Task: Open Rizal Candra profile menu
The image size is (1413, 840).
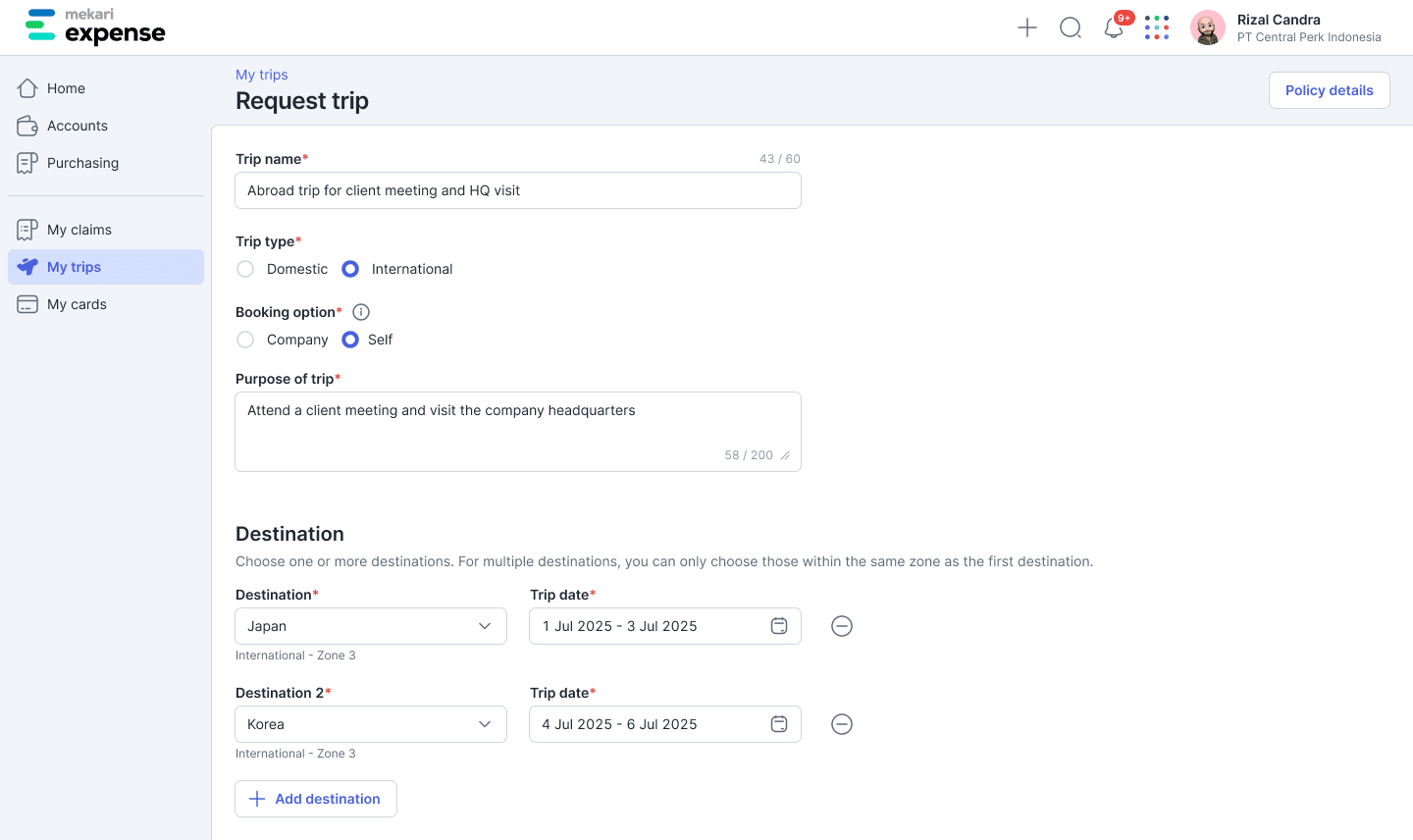Action: [1285, 27]
